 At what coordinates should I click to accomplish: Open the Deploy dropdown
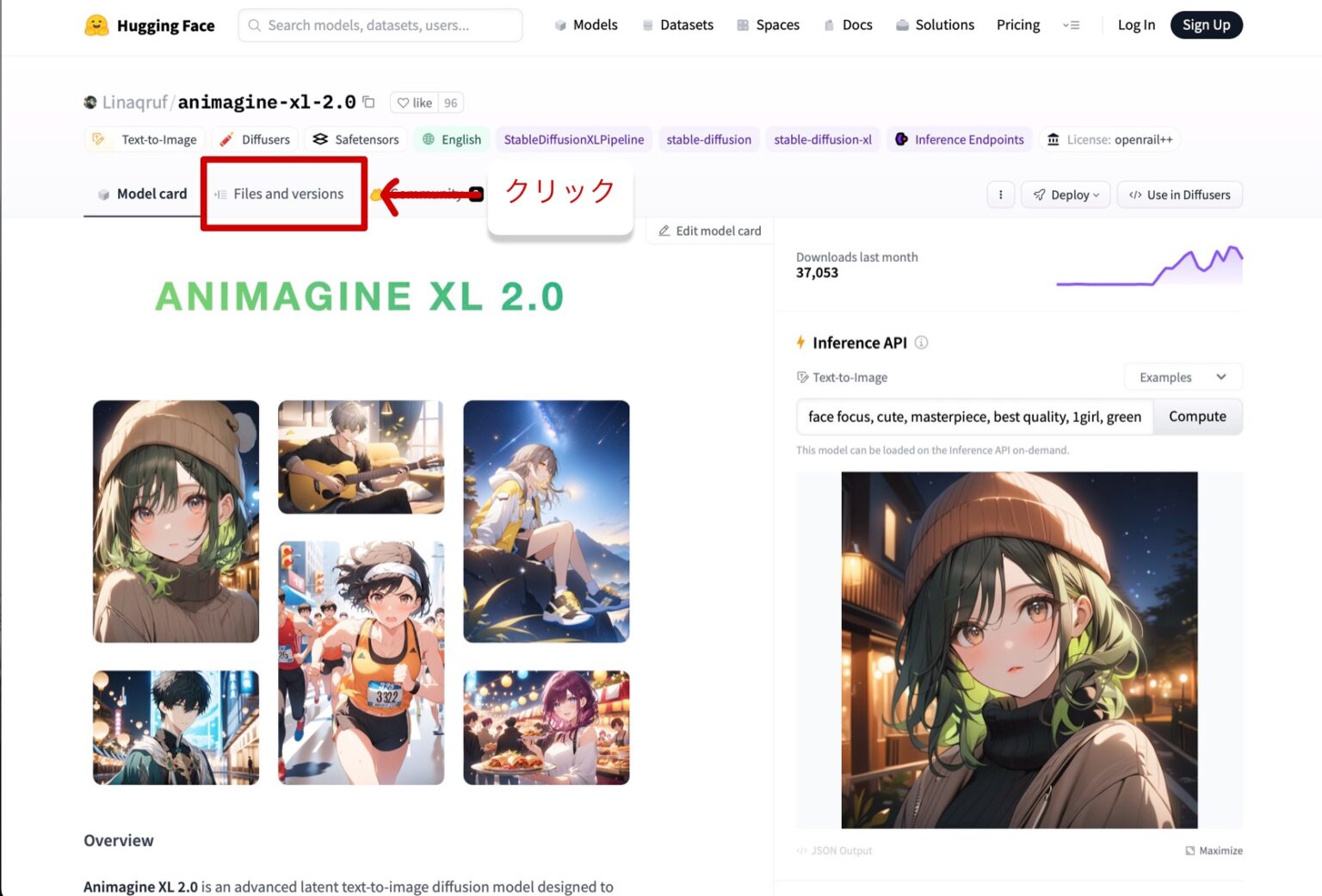point(1066,195)
